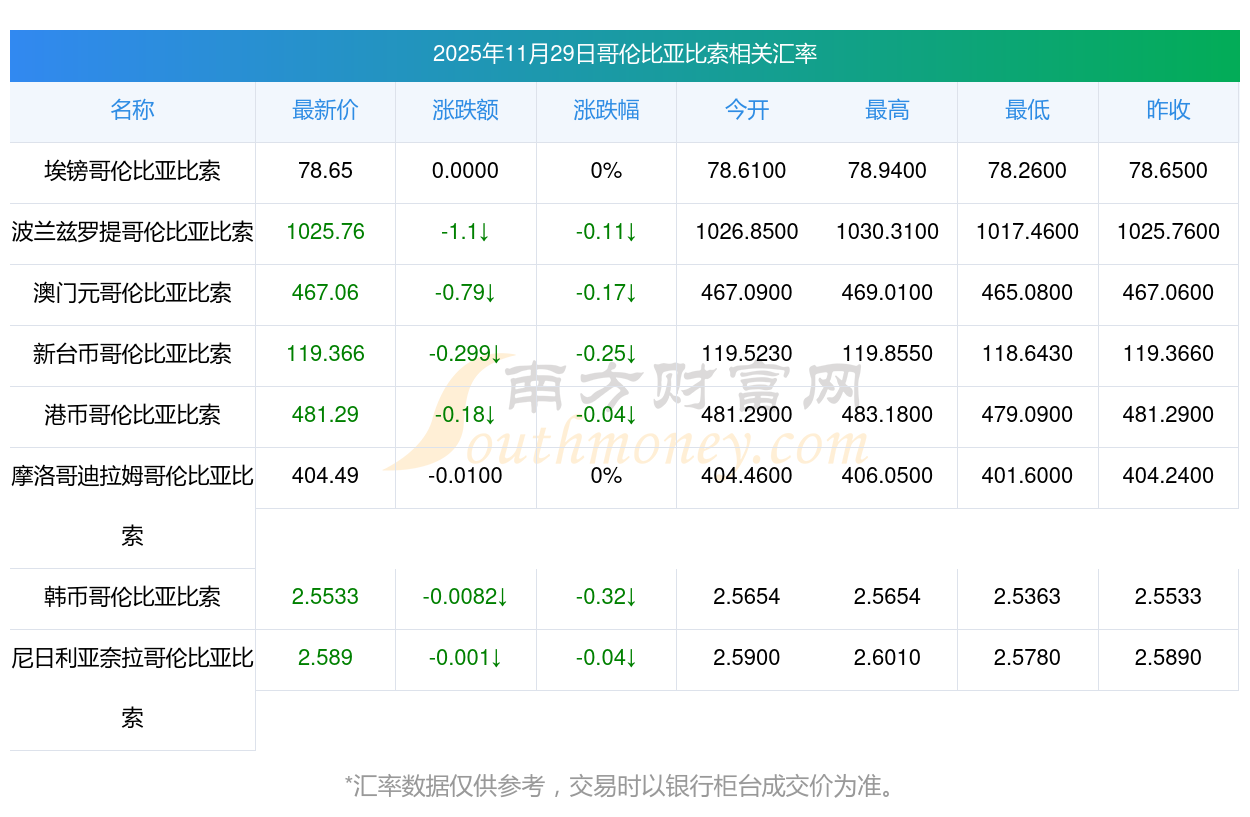1250x817 pixels.
Task: Click the change value -1.1↓
Action: pyautogui.click(x=466, y=232)
